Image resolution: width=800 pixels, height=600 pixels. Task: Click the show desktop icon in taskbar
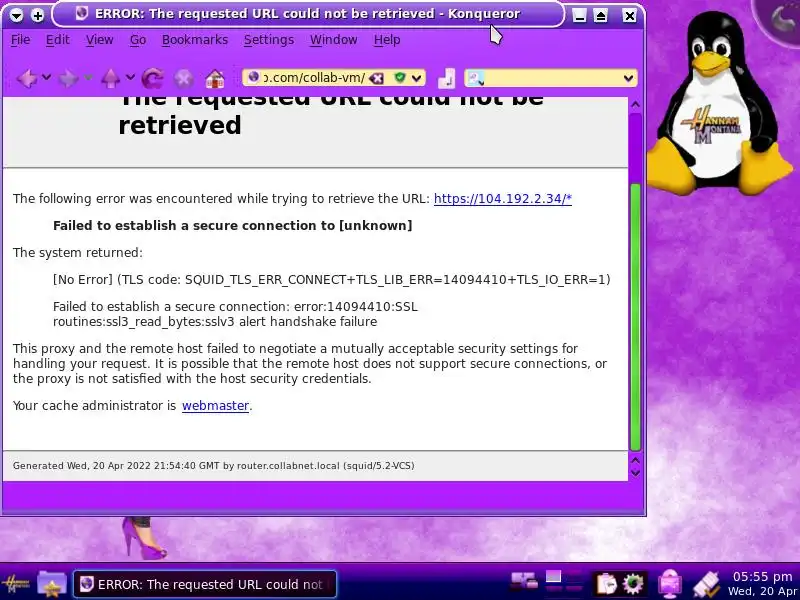pos(524,581)
